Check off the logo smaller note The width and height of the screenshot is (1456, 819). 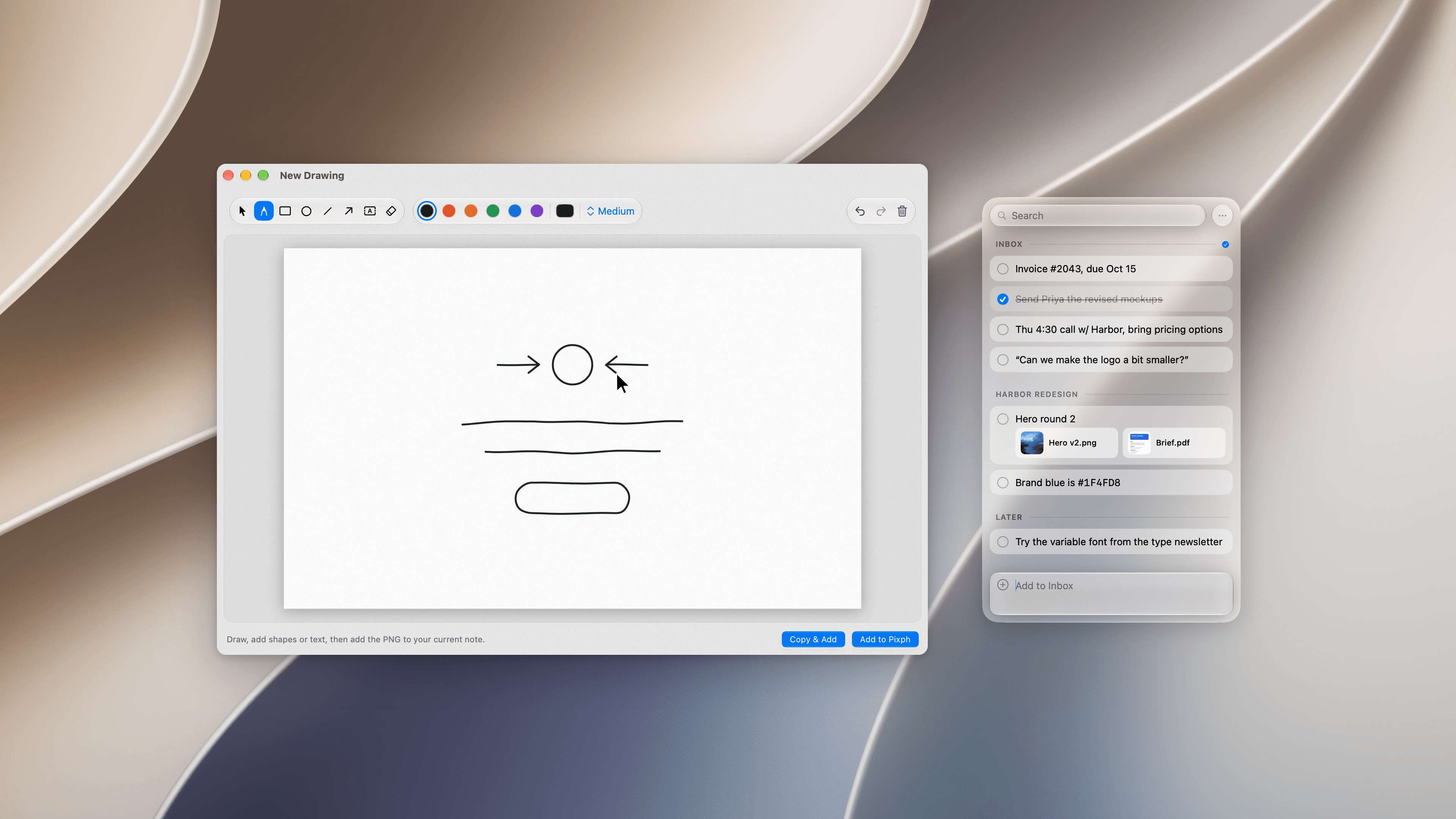[x=1003, y=360]
